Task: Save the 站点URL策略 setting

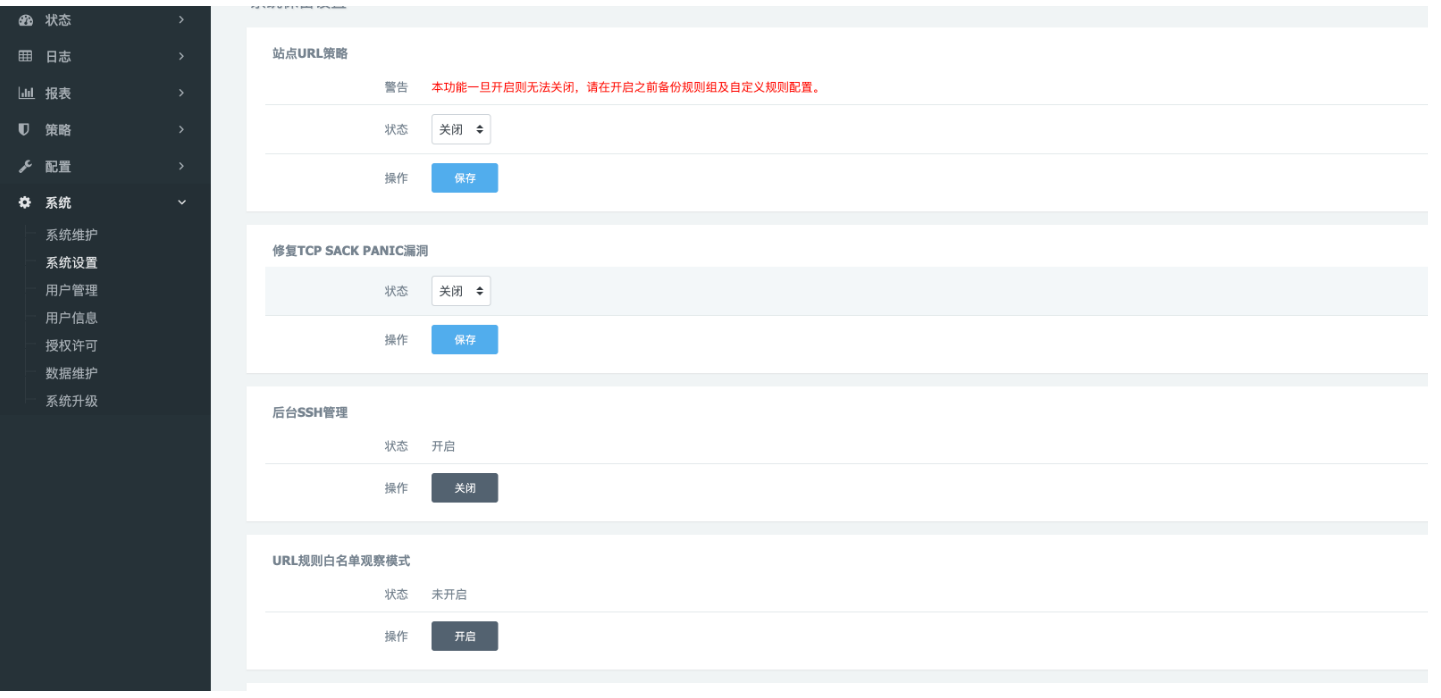Action: [464, 178]
